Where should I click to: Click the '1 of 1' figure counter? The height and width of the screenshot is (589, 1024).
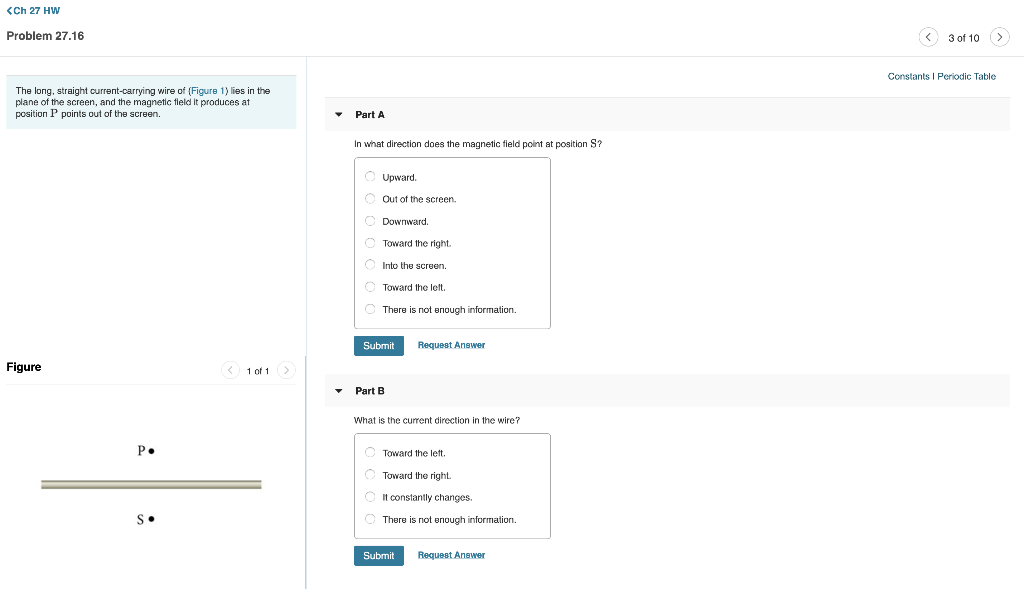pyautogui.click(x=258, y=371)
